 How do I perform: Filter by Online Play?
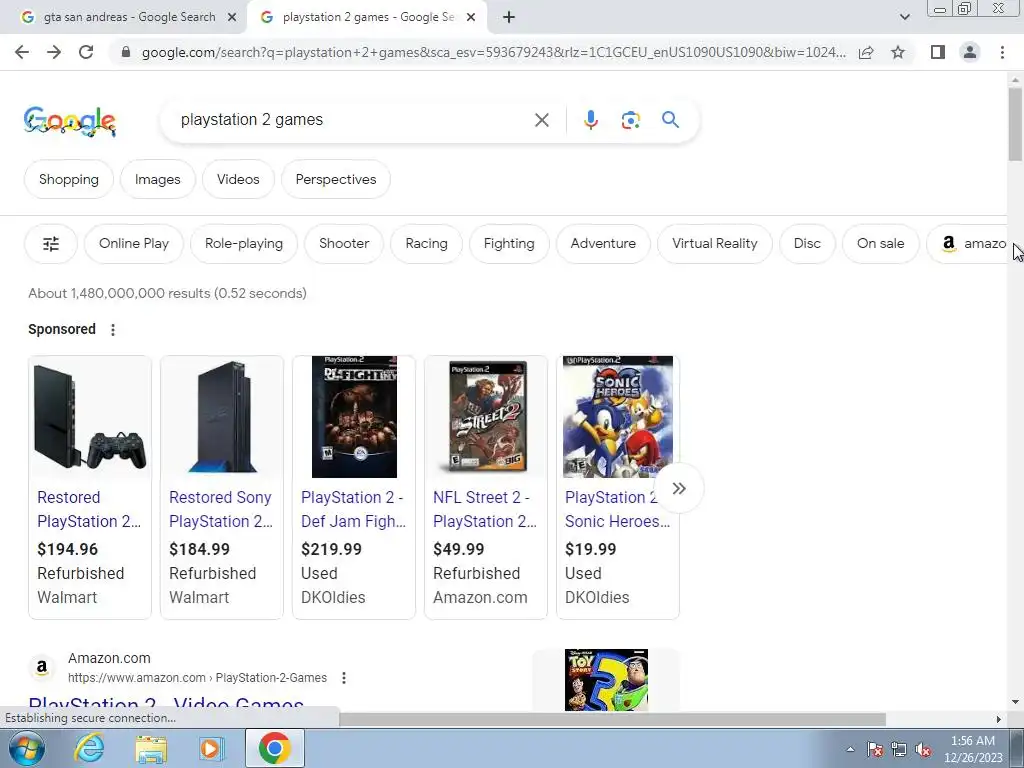point(134,244)
